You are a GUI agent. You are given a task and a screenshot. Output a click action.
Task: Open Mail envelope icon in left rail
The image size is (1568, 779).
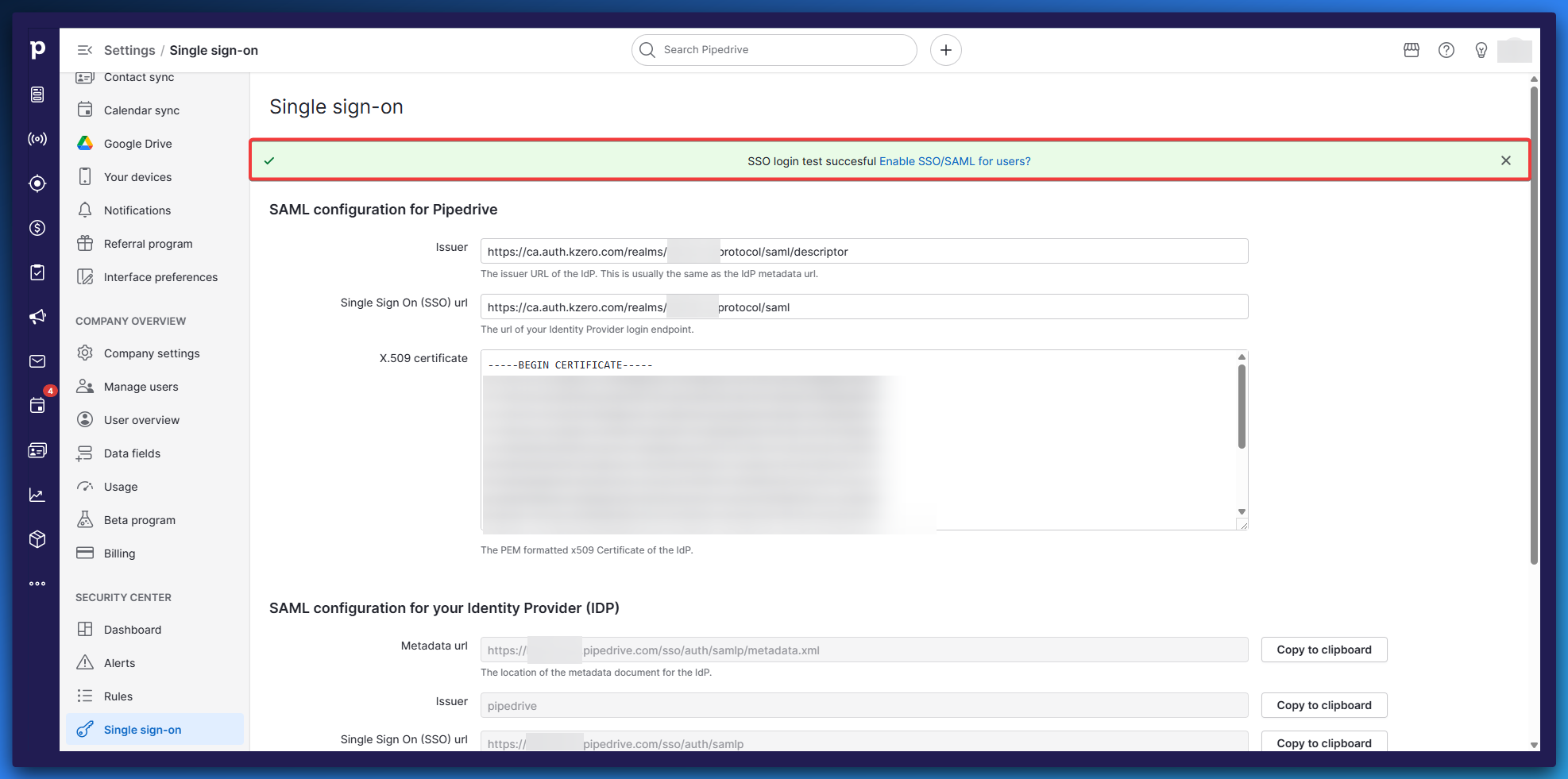(37, 361)
